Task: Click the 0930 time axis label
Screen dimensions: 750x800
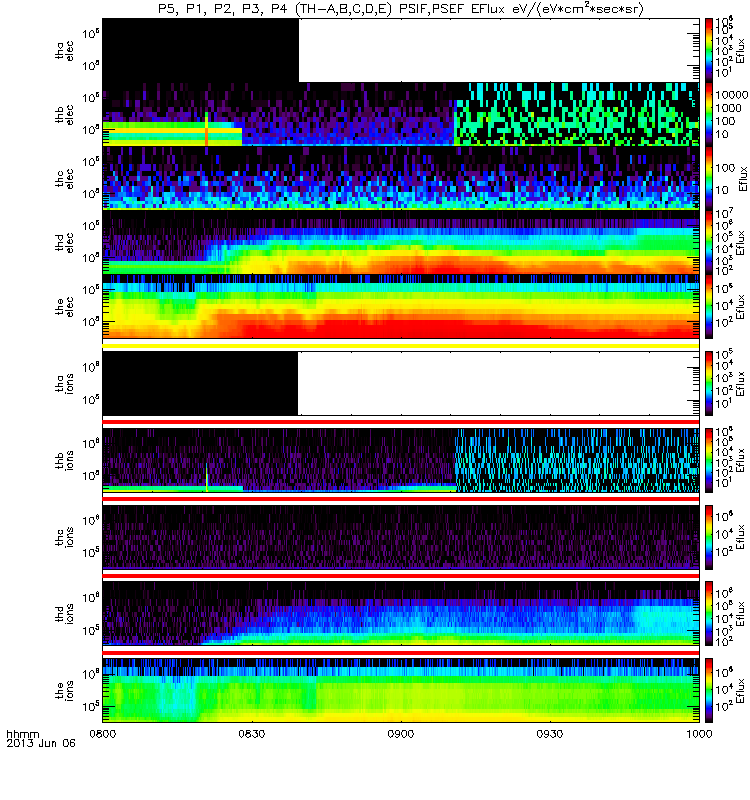Action: click(x=549, y=734)
